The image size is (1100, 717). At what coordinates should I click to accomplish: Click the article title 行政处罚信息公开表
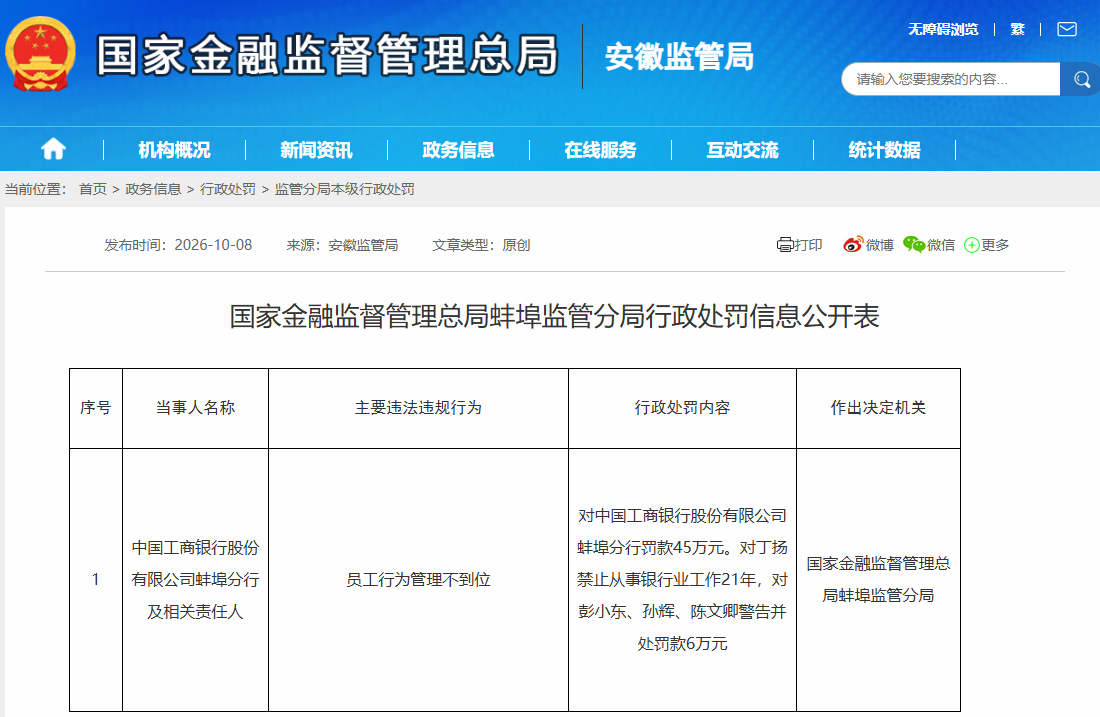(554, 316)
